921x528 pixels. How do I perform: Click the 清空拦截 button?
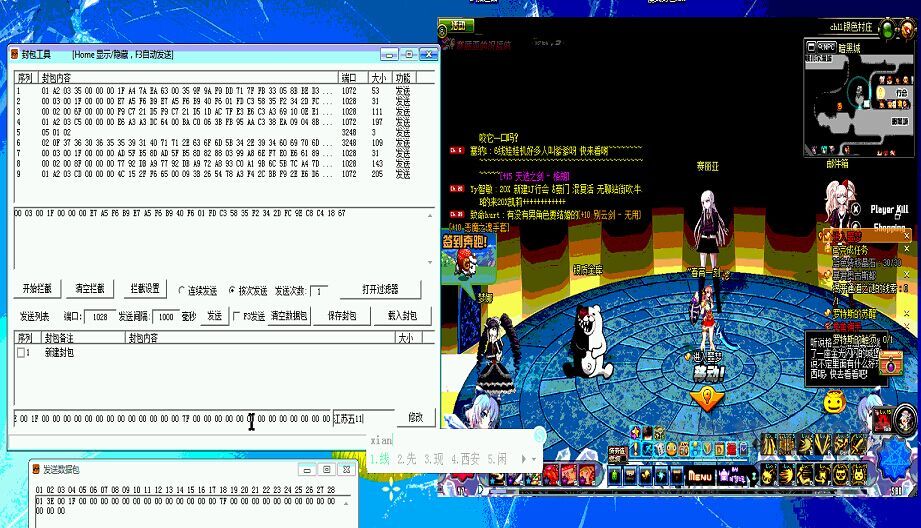(x=90, y=289)
